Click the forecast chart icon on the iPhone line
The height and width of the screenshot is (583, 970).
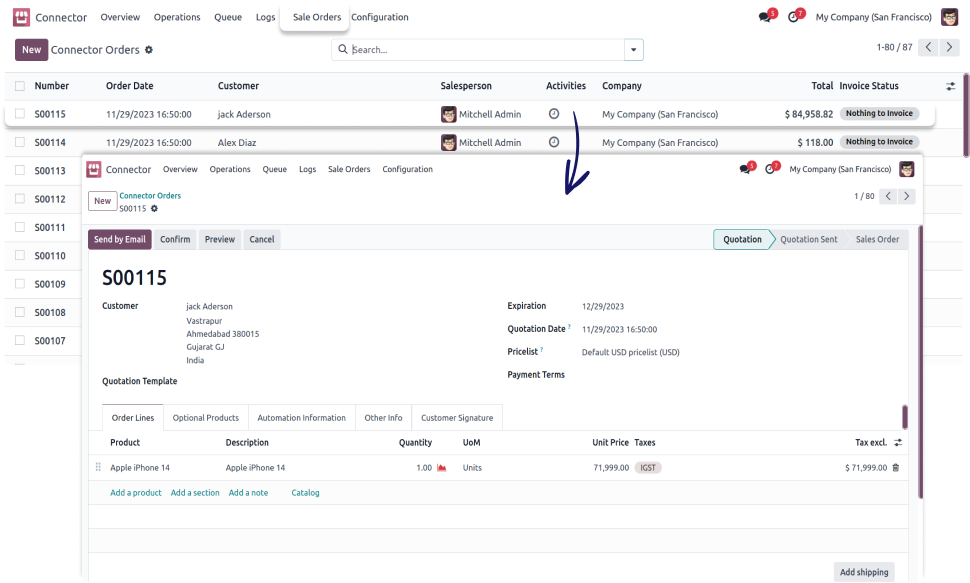(x=442, y=468)
